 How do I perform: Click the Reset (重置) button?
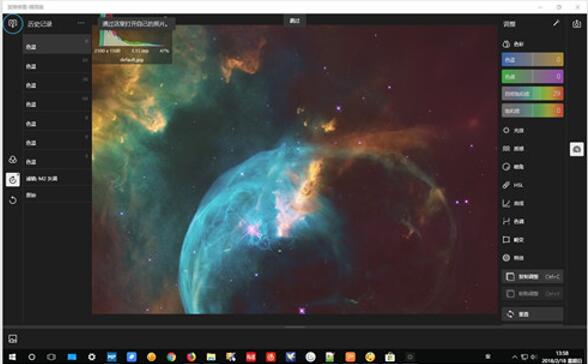(532, 314)
